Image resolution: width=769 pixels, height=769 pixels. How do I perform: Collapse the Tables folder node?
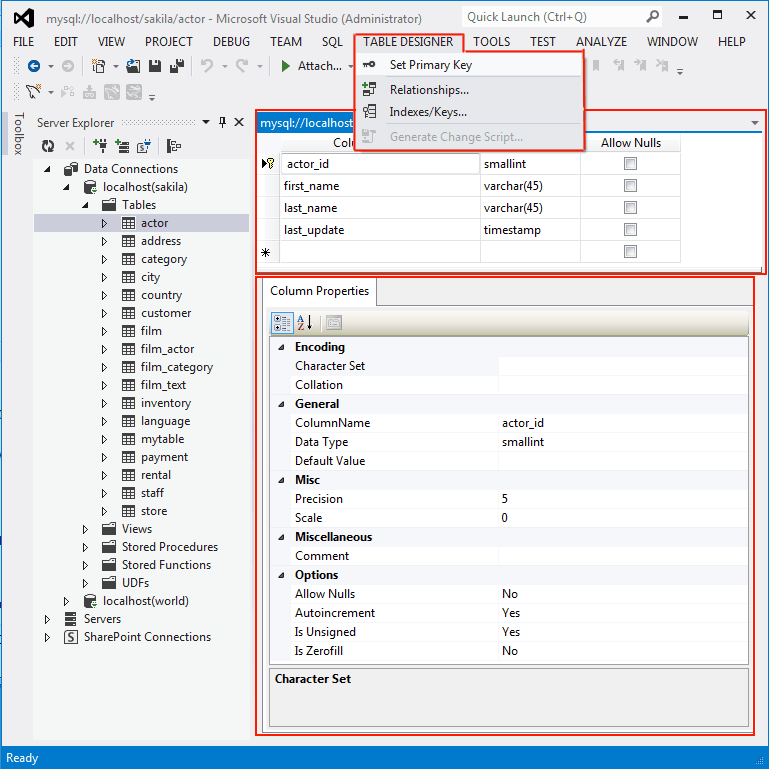[x=86, y=205]
